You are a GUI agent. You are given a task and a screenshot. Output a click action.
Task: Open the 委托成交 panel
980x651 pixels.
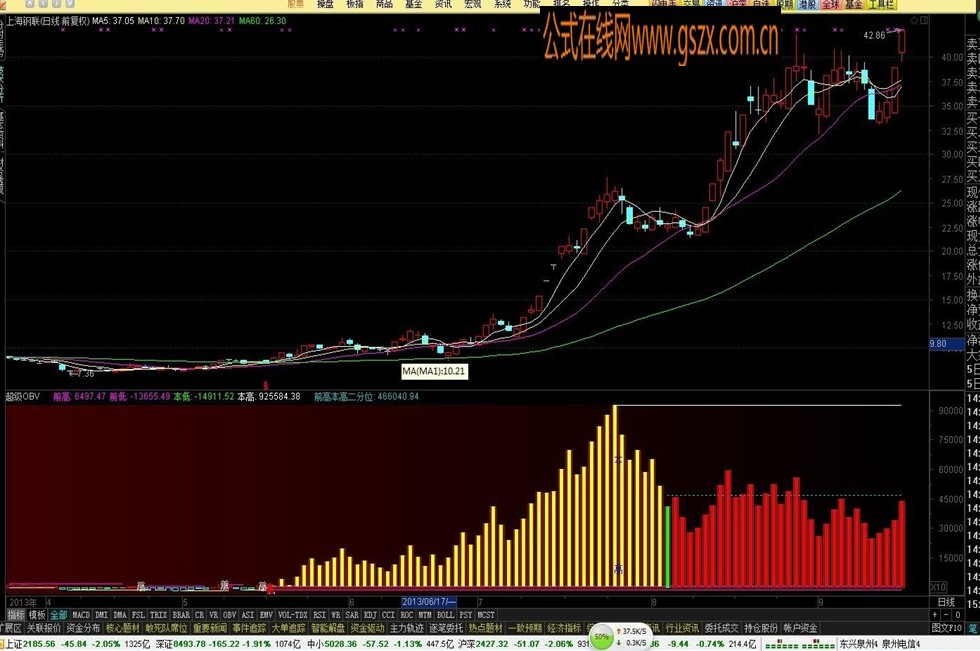[721, 627]
